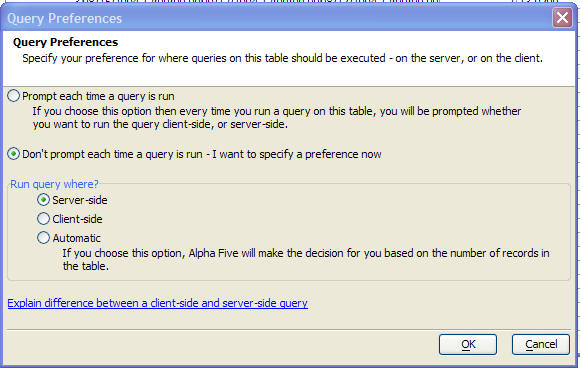The height and width of the screenshot is (369, 580).
Task: Click the 'Automatic' label text
Action: point(77,238)
